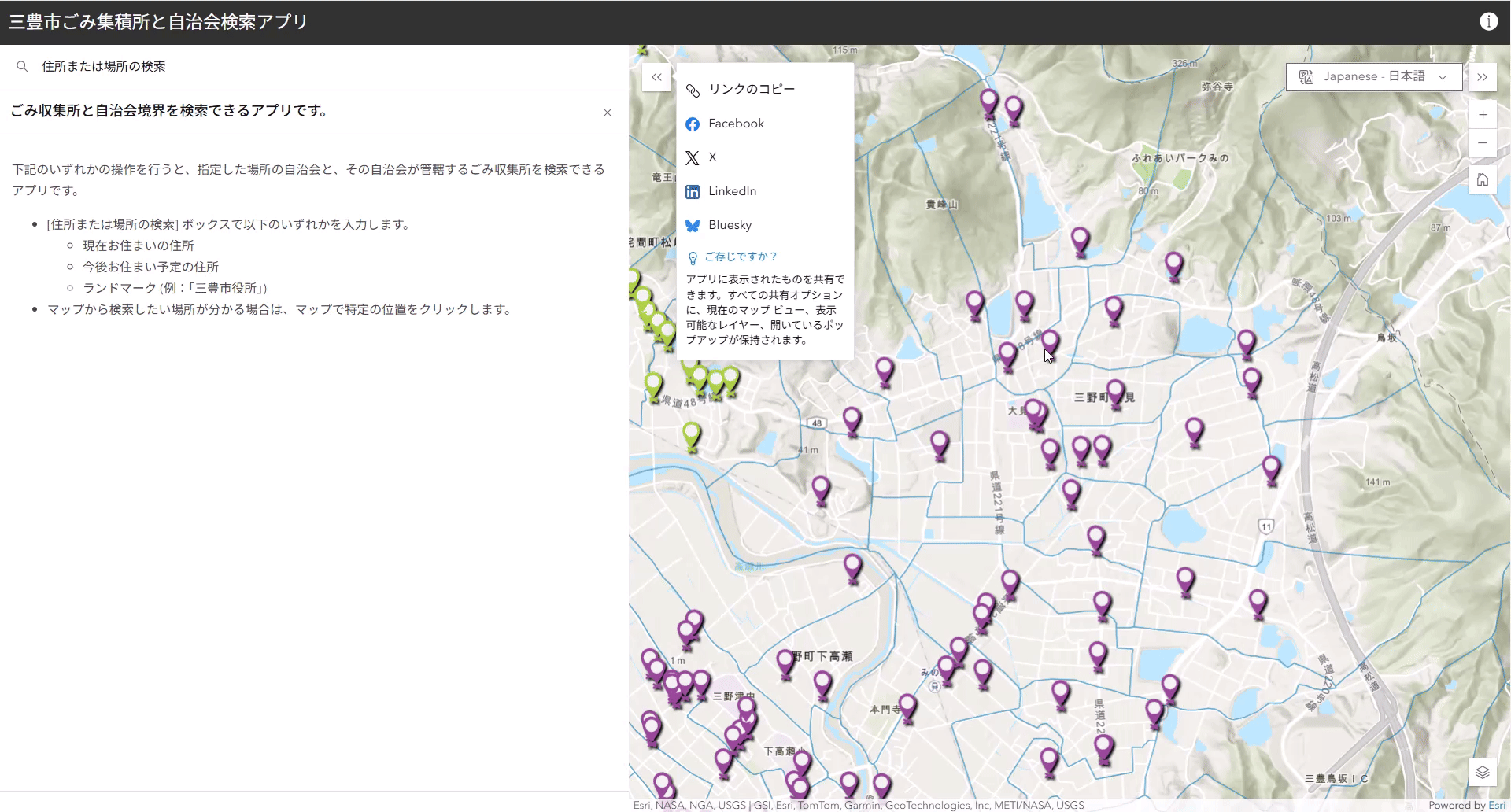Share via LinkedIn option
1511x812 pixels.
coord(765,191)
